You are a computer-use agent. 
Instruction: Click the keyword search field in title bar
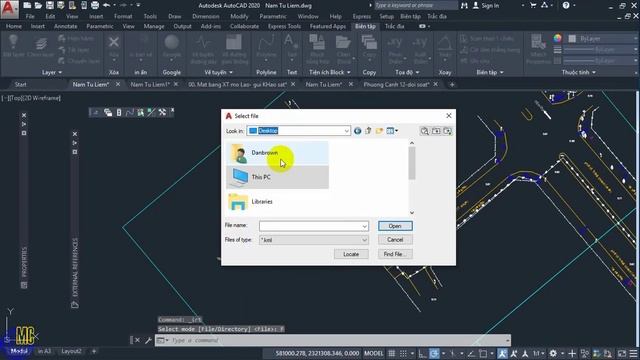pyautogui.click(x=416, y=5)
